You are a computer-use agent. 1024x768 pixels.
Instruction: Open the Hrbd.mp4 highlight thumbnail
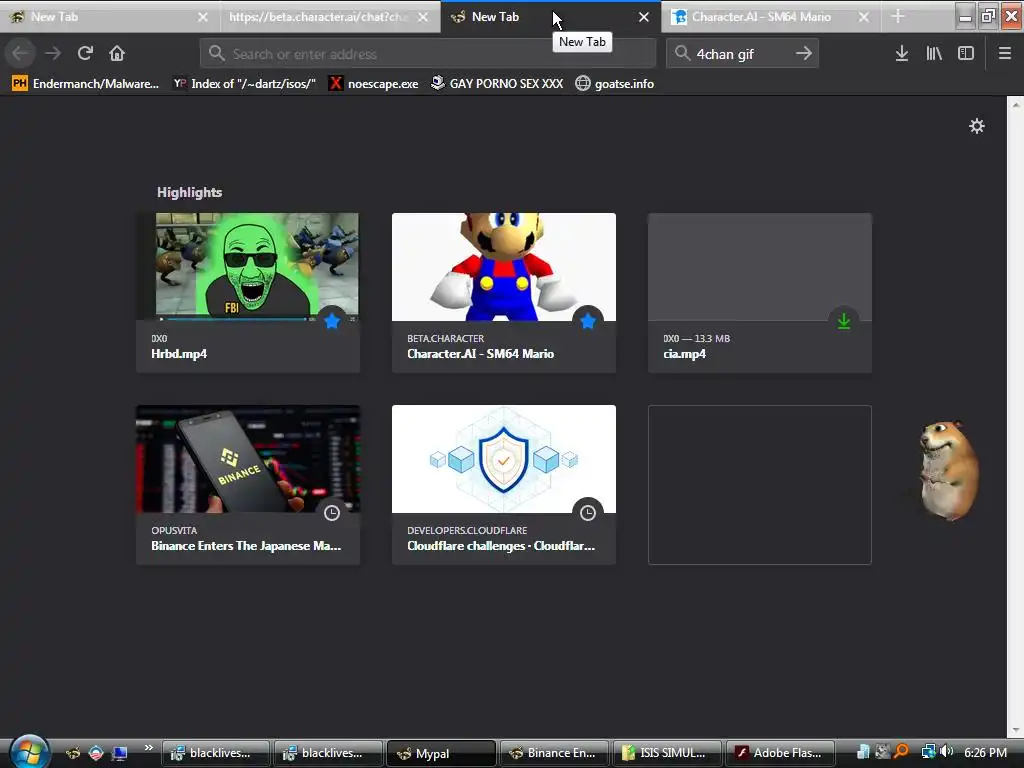pyautogui.click(x=248, y=266)
